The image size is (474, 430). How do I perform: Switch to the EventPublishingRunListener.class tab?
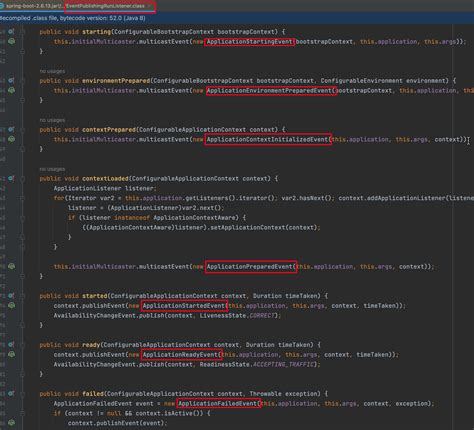[105, 6]
